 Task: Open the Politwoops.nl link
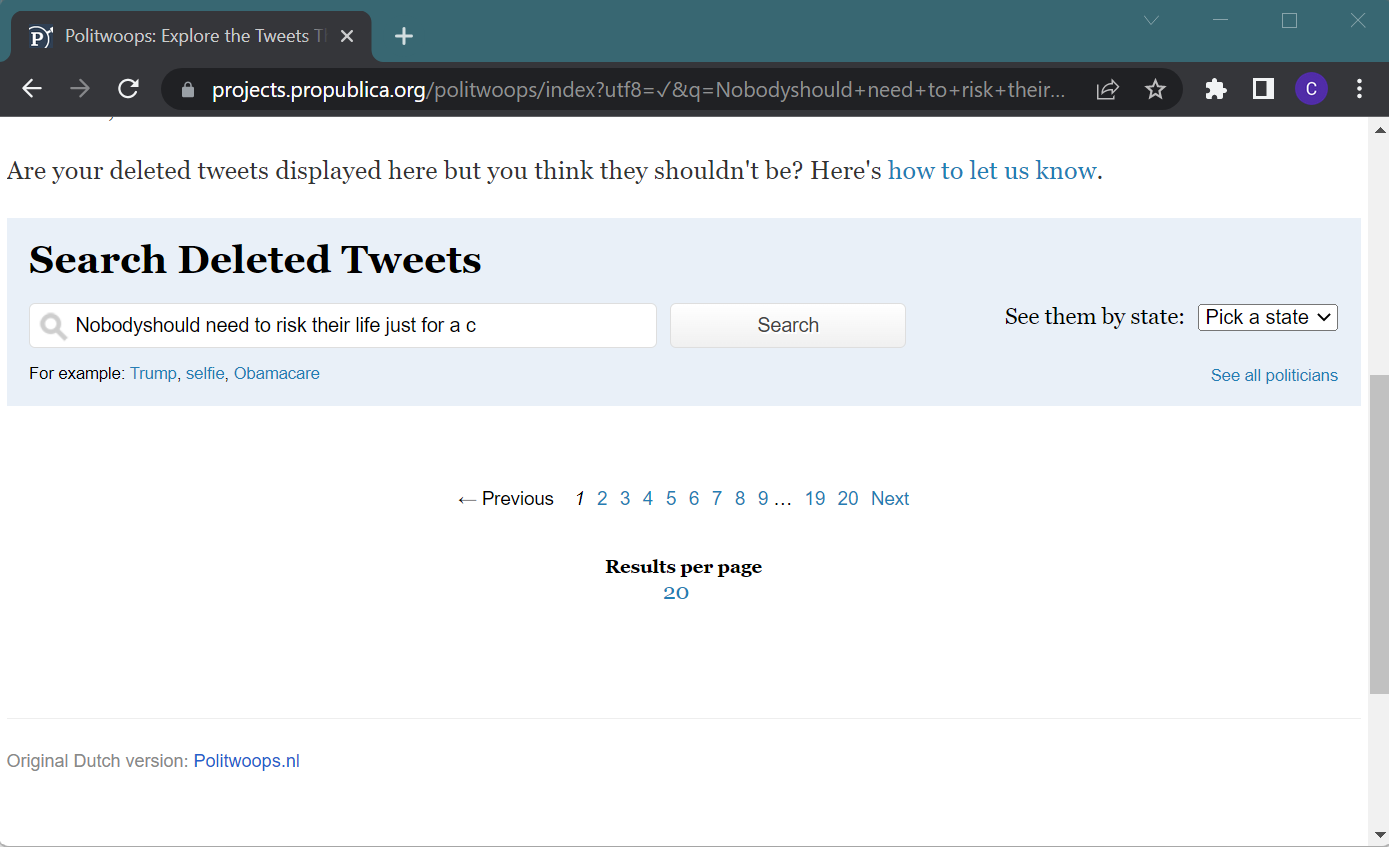[x=247, y=761]
